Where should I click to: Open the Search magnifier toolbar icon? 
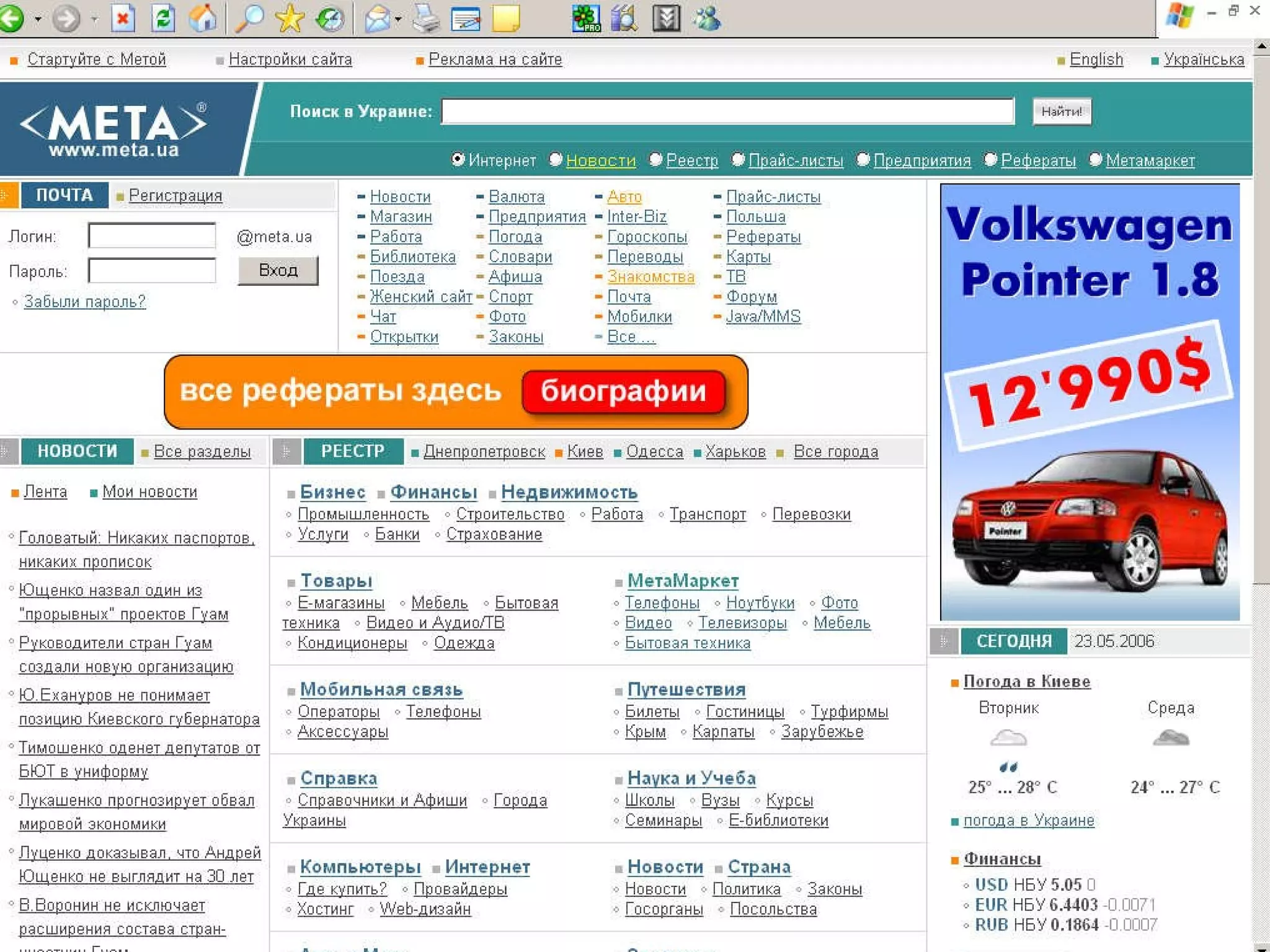pyautogui.click(x=249, y=19)
